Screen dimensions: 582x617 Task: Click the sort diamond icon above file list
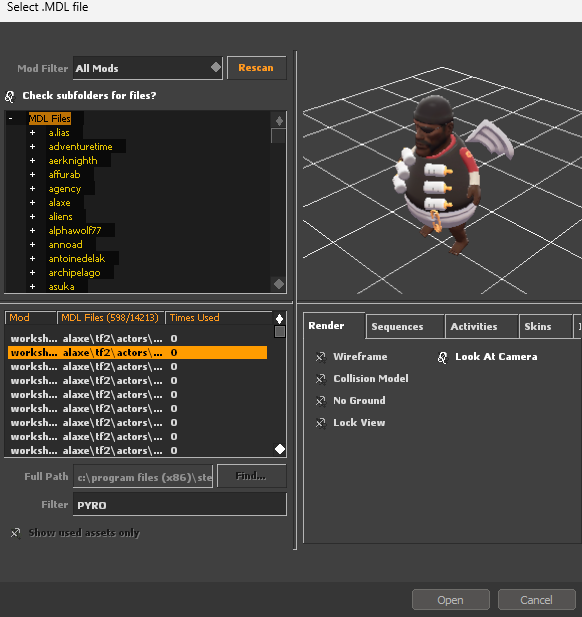(279, 319)
